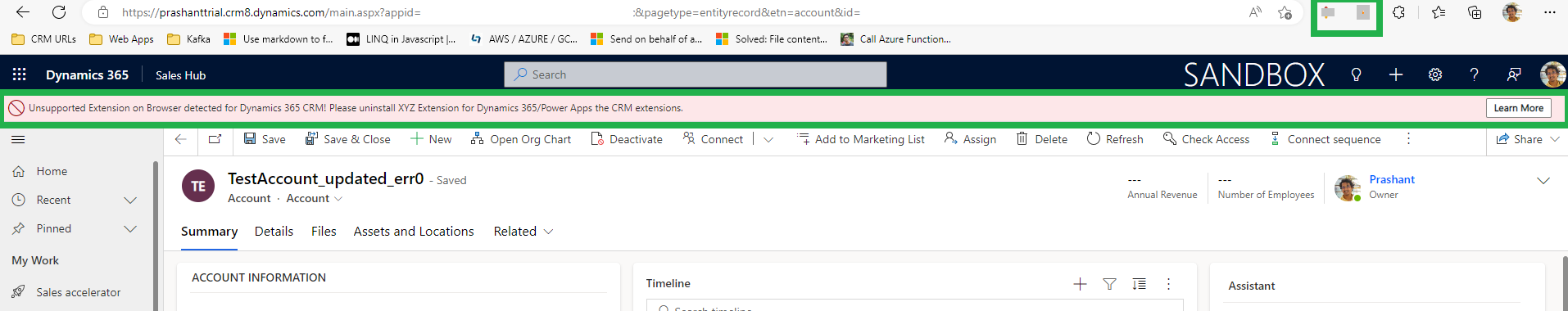Open the help question mark icon
Image resolution: width=1568 pixels, height=311 pixels.
(1475, 74)
